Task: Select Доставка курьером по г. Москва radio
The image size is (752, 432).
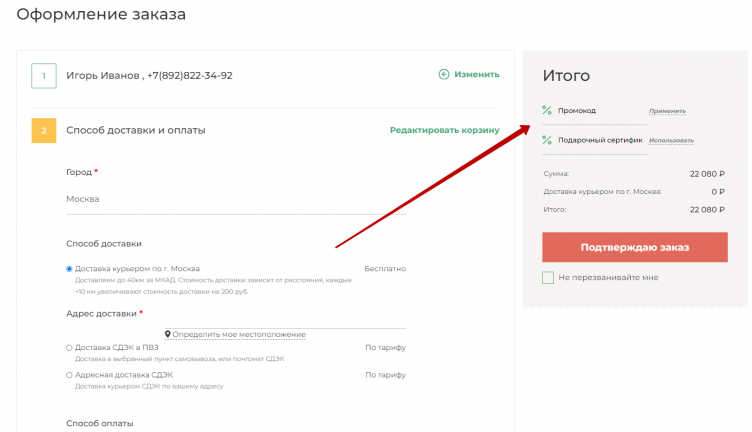Action: tap(69, 269)
